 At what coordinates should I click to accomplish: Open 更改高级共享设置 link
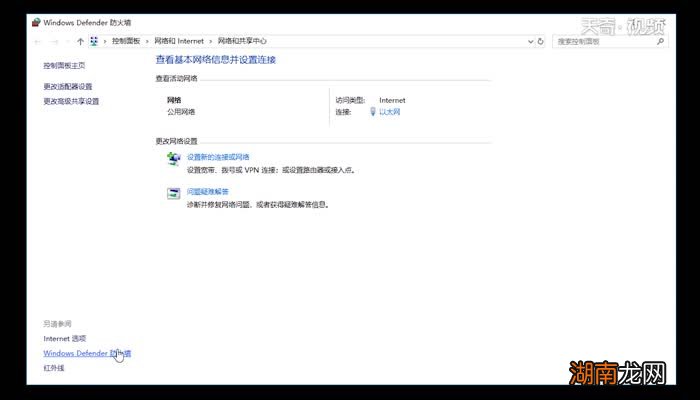[x=71, y=101]
